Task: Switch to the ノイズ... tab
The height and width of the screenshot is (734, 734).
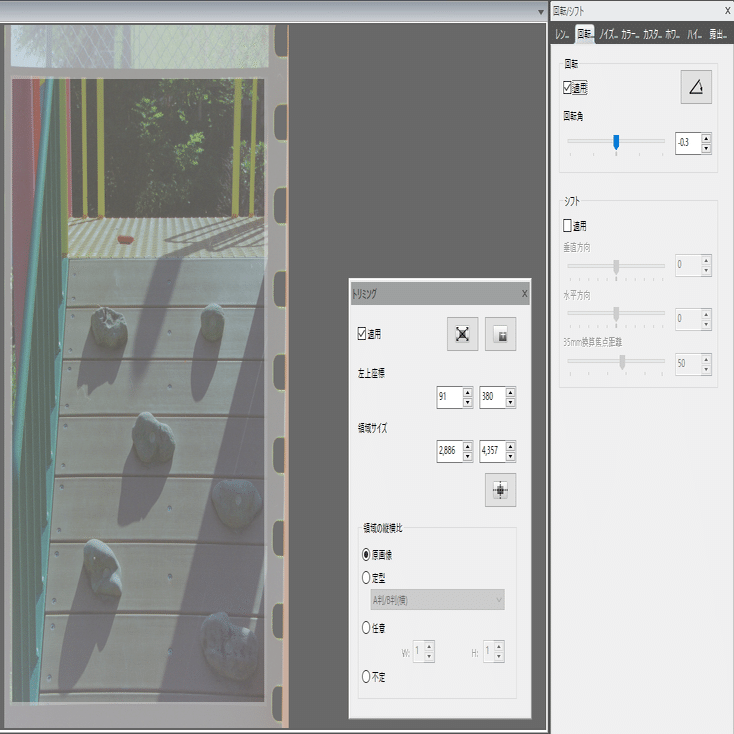Action: pos(608,34)
